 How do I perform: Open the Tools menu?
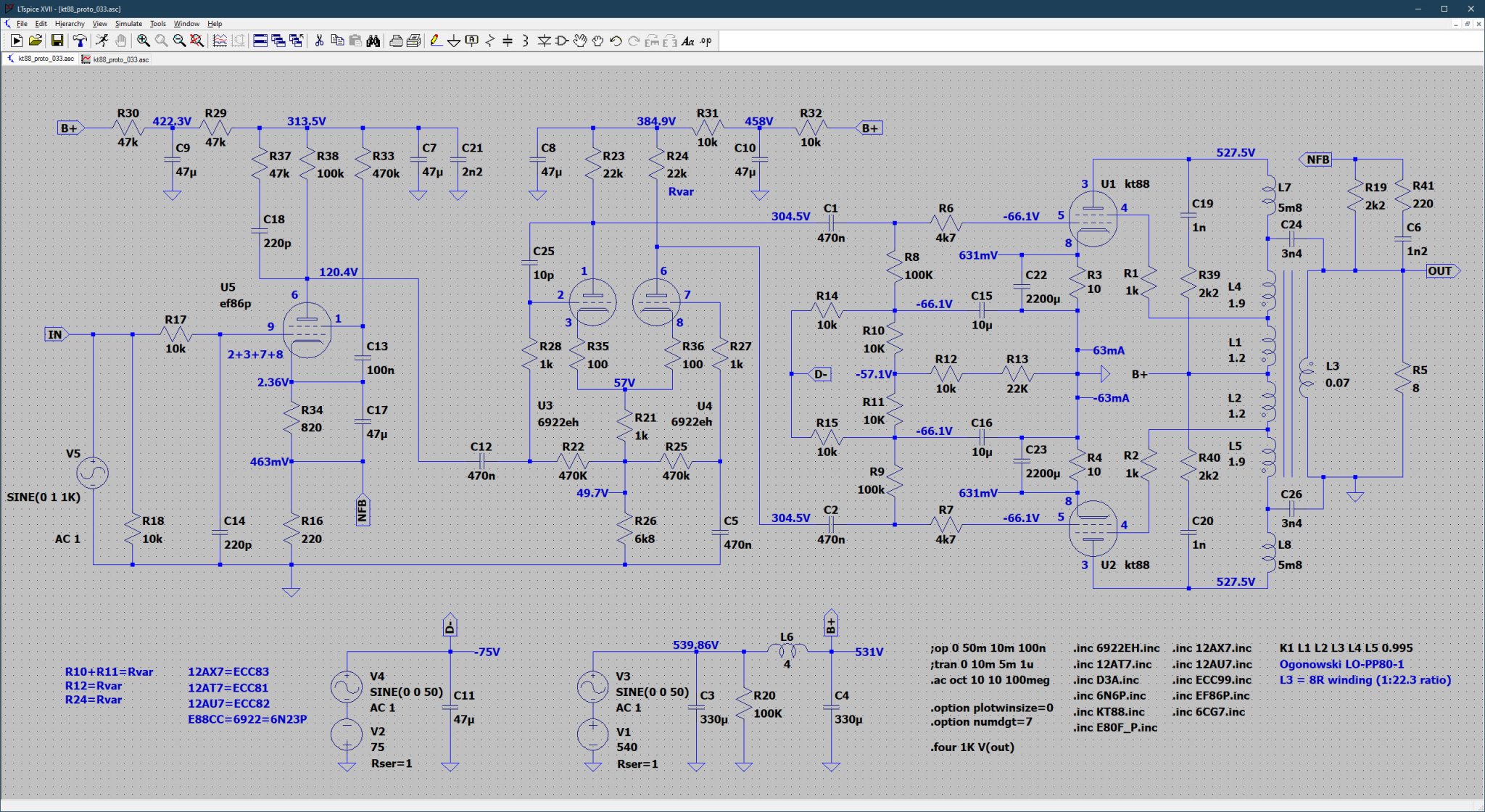pos(157,24)
